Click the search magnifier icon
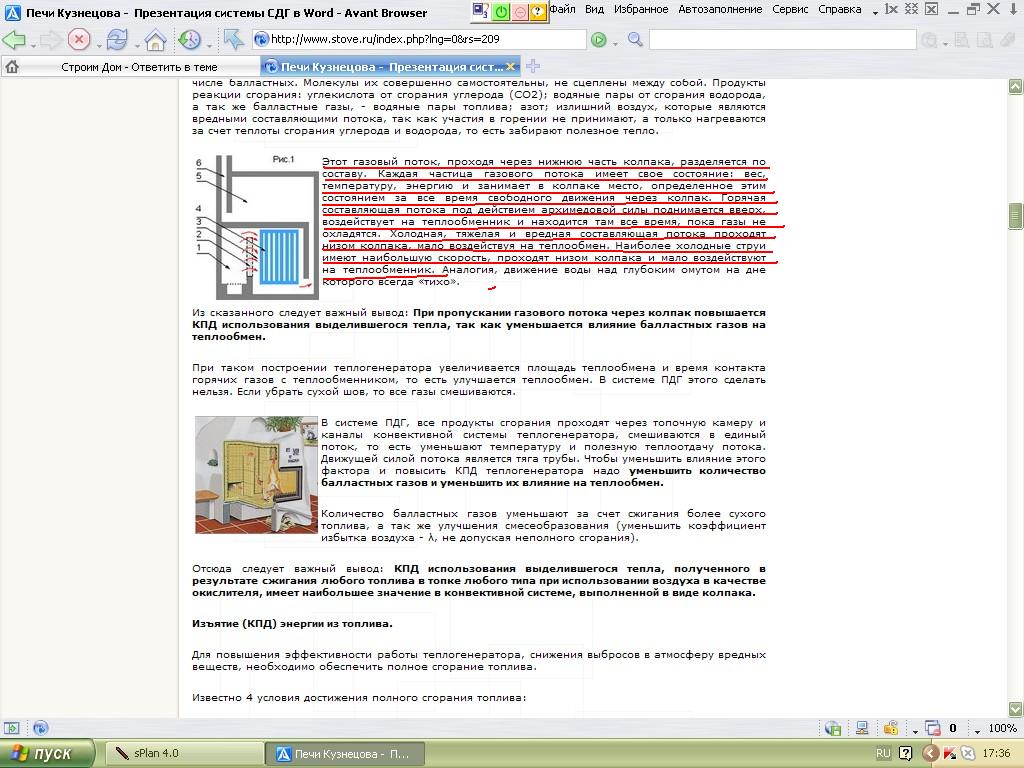Screen dimensions: 1024x768 635,40
